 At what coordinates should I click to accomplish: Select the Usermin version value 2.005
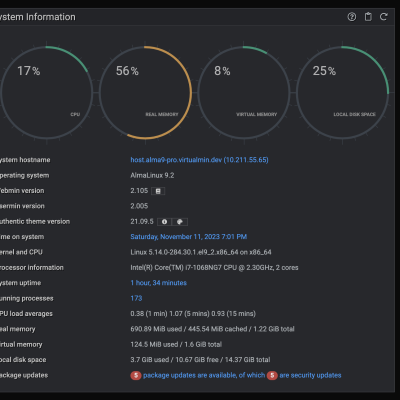click(139, 206)
